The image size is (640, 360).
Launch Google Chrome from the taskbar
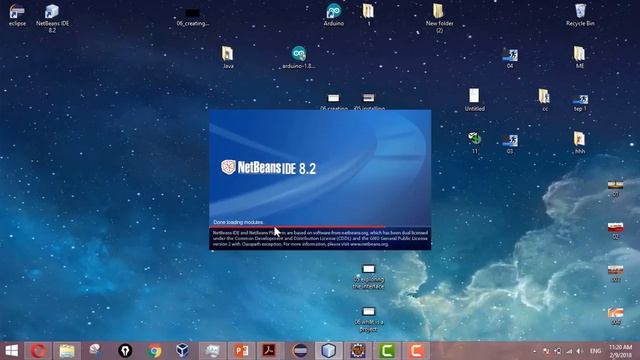click(x=154, y=351)
